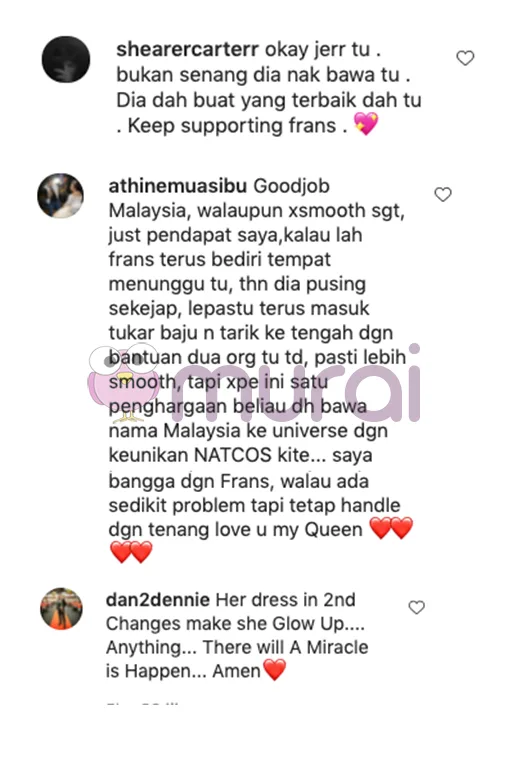The width and height of the screenshot is (526, 768).
Task: Click the word NATCOS in the comment
Action: click(x=233, y=455)
